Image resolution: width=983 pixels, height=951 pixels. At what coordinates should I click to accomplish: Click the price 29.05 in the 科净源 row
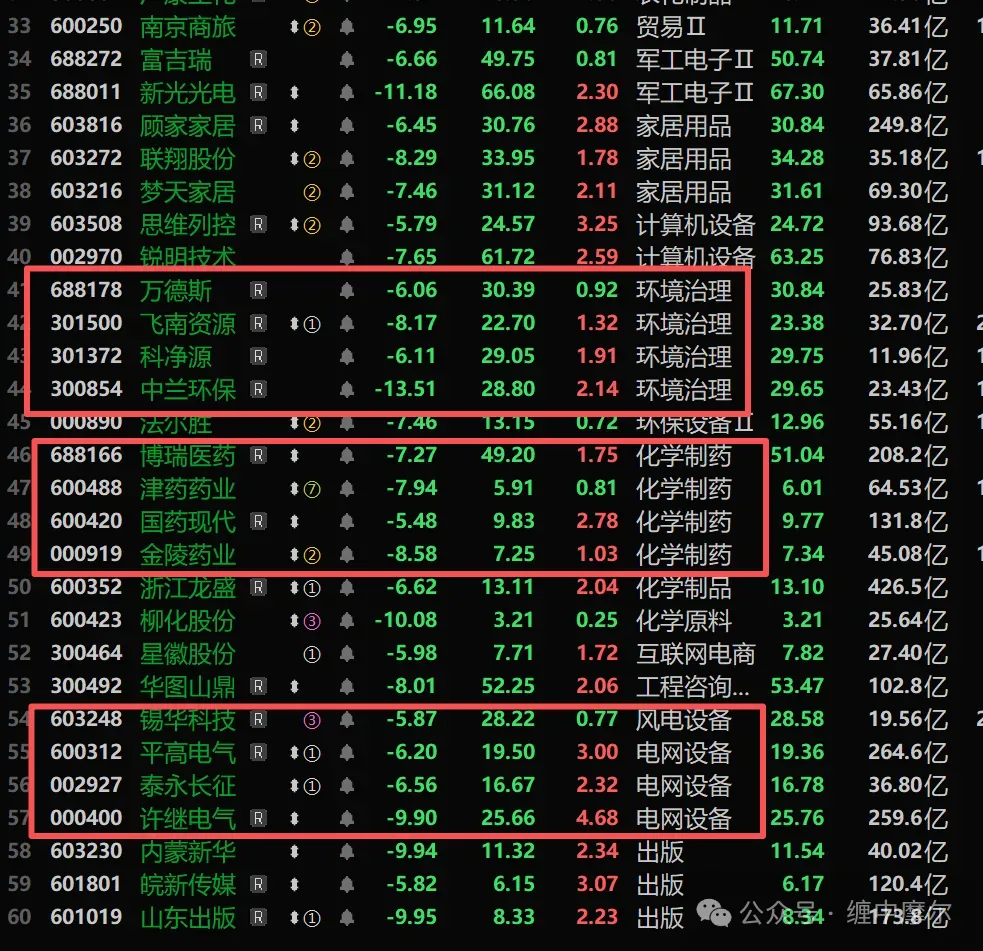(x=508, y=357)
